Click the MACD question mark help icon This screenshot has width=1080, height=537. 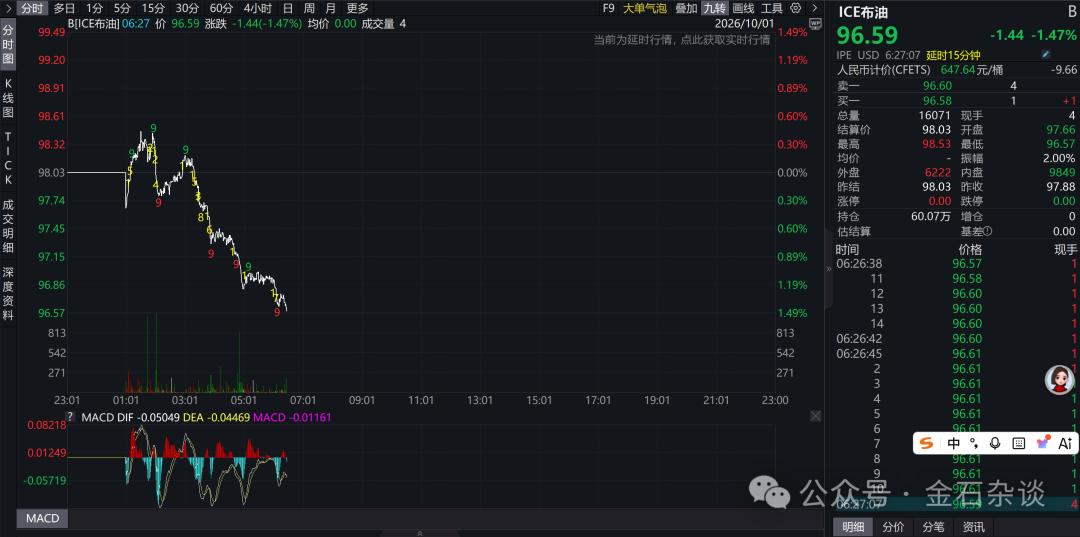click(70, 417)
